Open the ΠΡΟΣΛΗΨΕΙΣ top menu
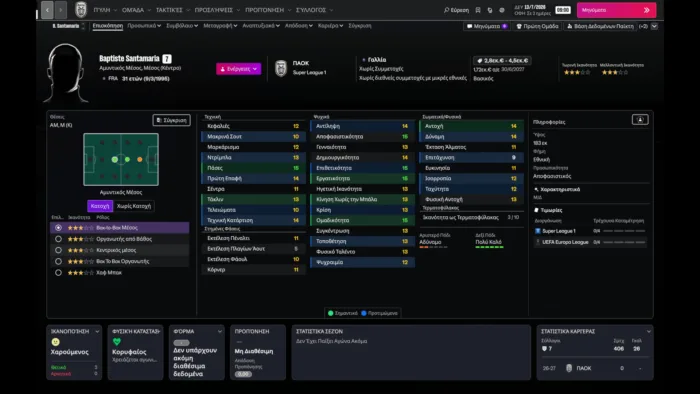This screenshot has width=700, height=394. point(217,10)
